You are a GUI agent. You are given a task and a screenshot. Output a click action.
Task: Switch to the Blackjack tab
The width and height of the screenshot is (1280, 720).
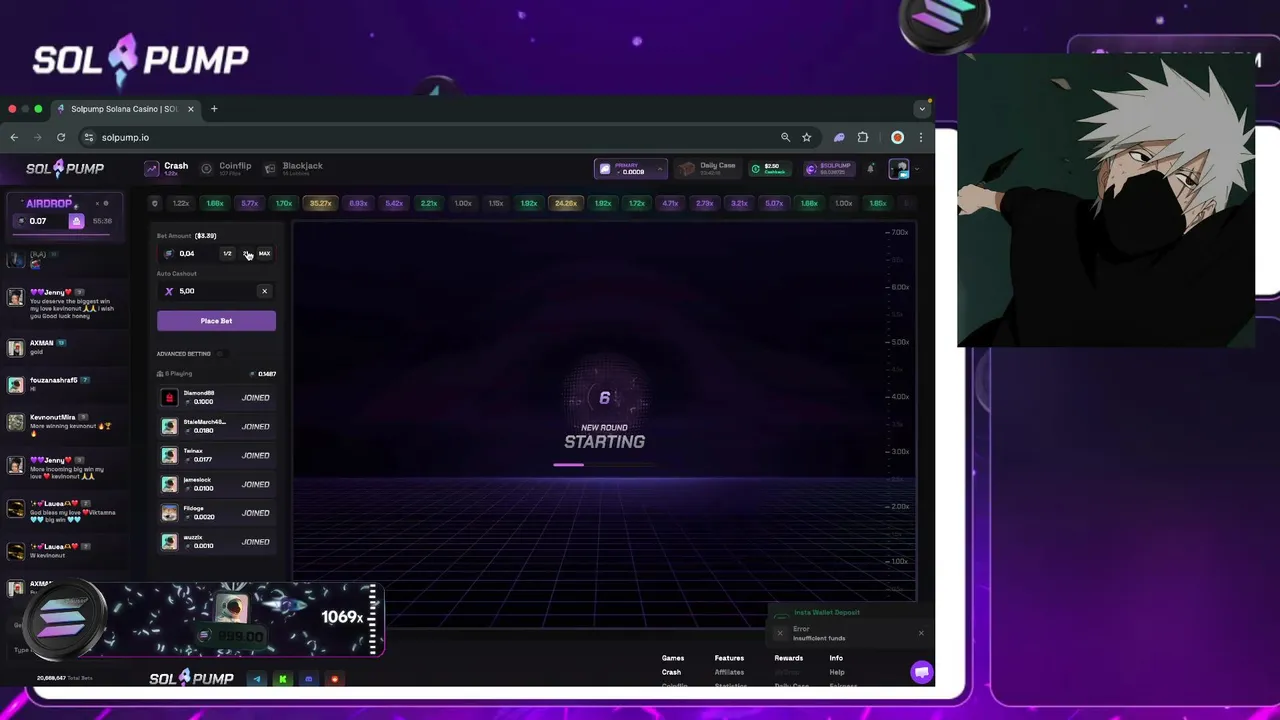click(x=293, y=169)
